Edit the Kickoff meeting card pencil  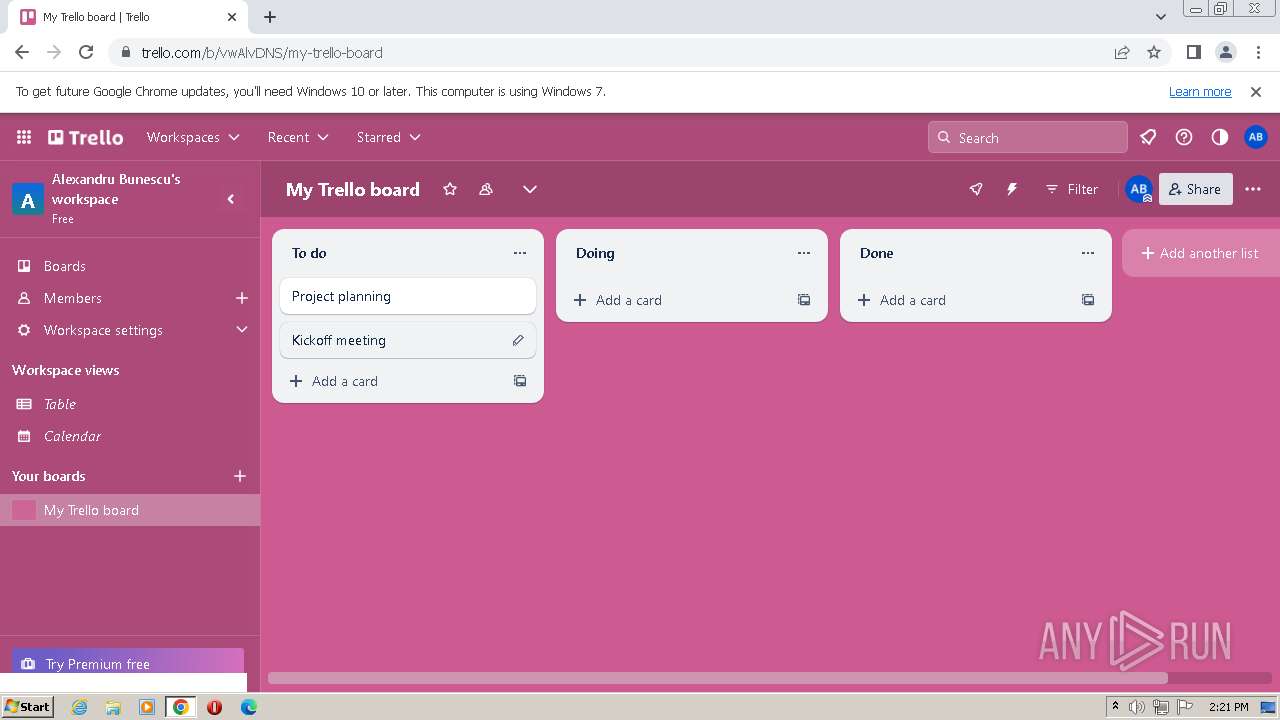(x=518, y=340)
